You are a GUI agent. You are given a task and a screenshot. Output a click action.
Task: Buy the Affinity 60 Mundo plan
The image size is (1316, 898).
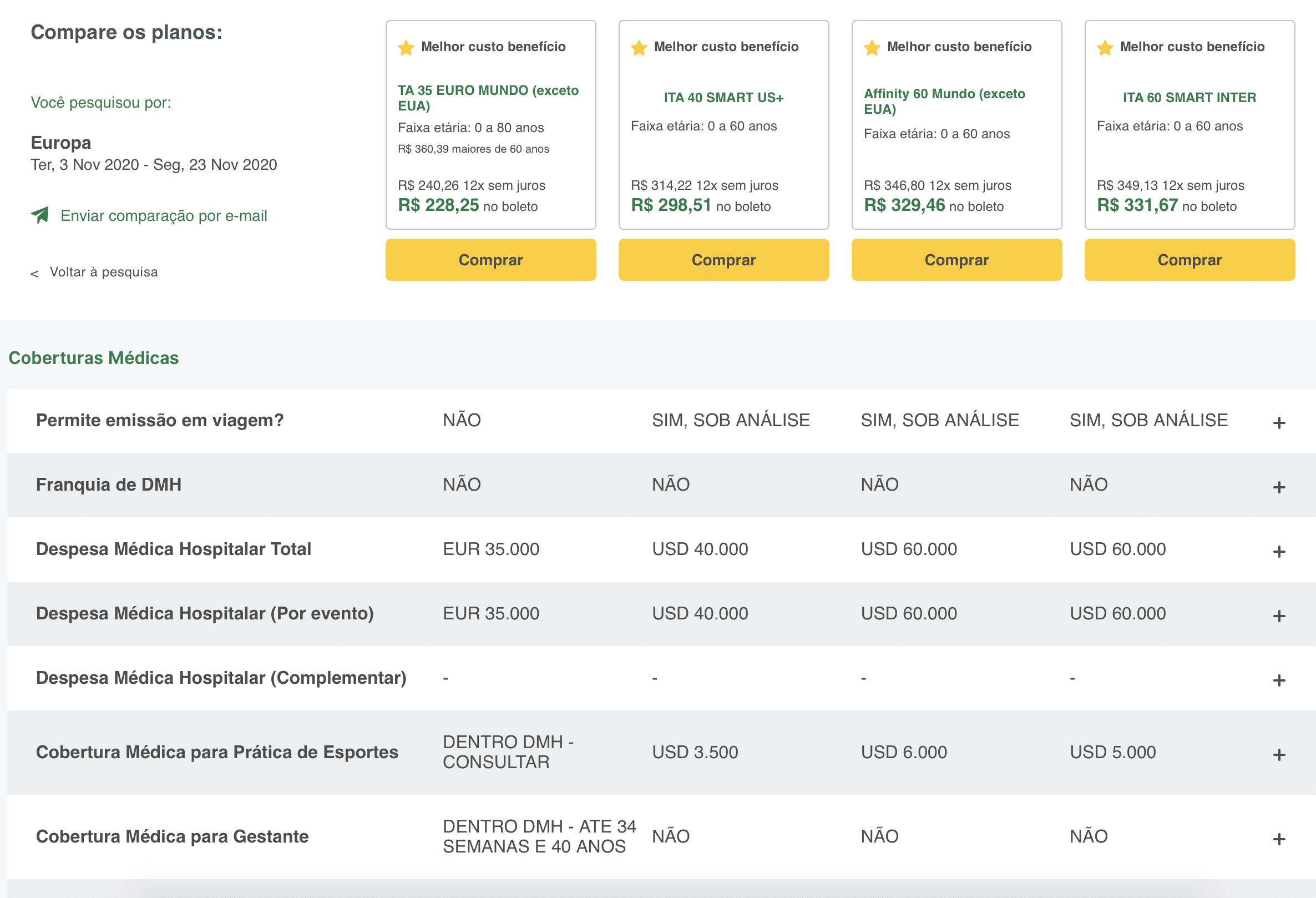(957, 260)
